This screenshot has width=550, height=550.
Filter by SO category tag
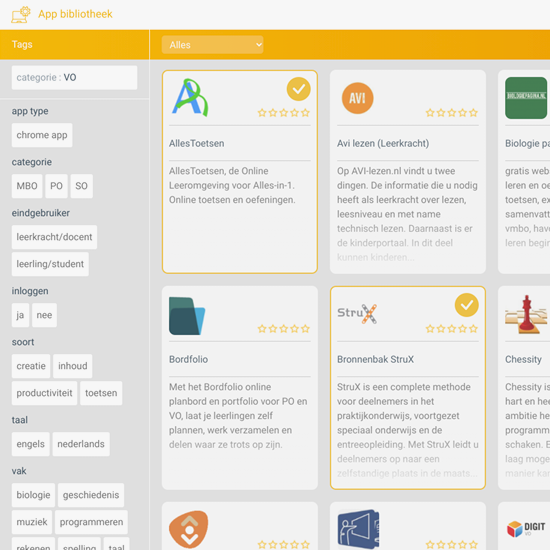81,186
